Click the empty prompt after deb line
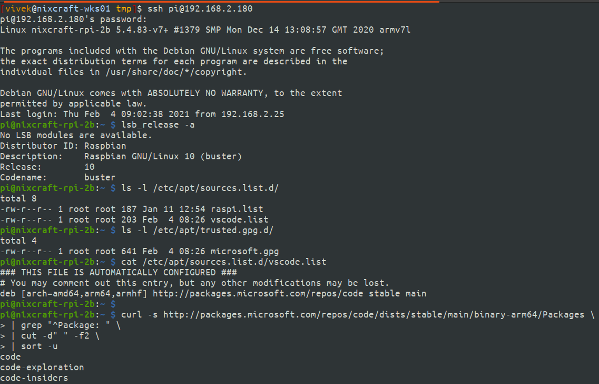Screen dimensions: 599x384 [58, 304]
